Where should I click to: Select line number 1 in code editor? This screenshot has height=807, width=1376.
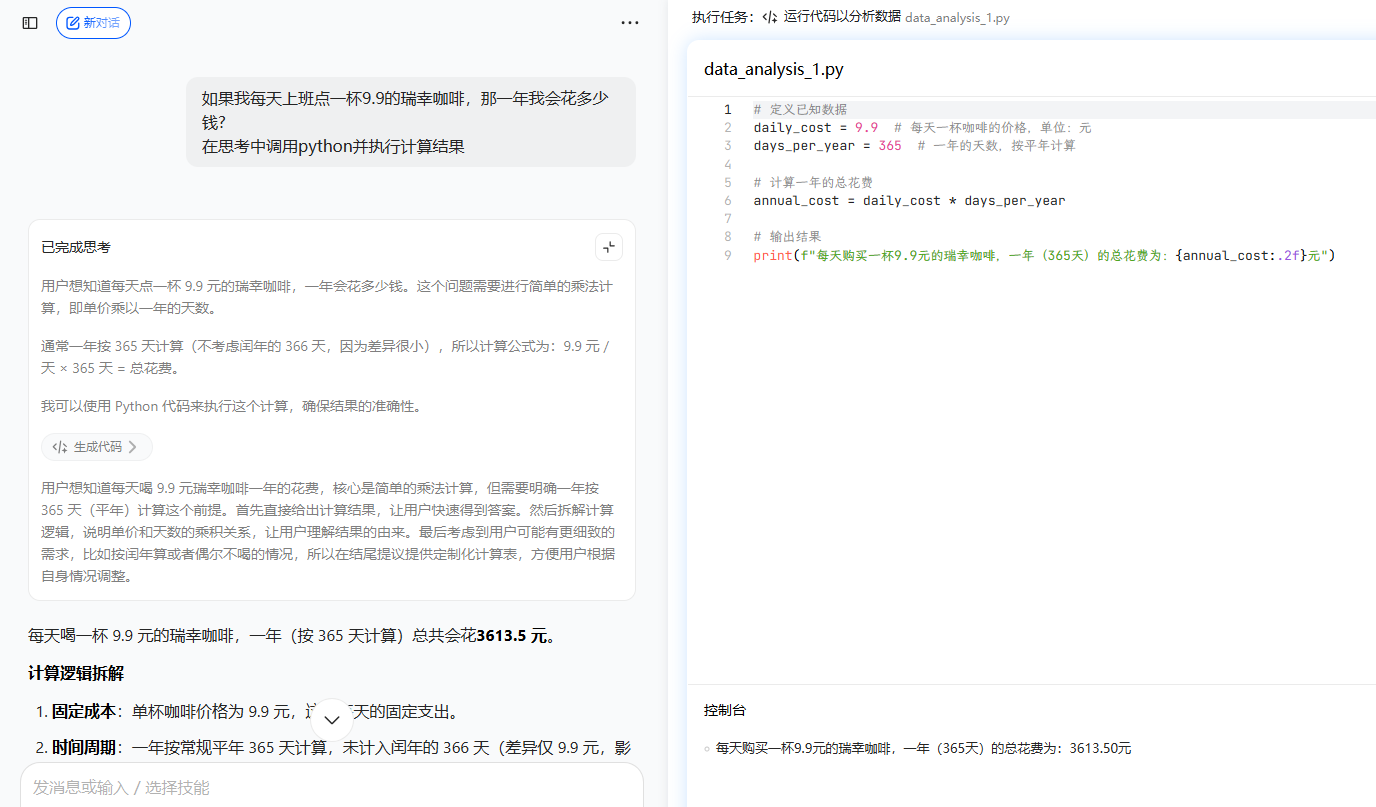point(728,109)
